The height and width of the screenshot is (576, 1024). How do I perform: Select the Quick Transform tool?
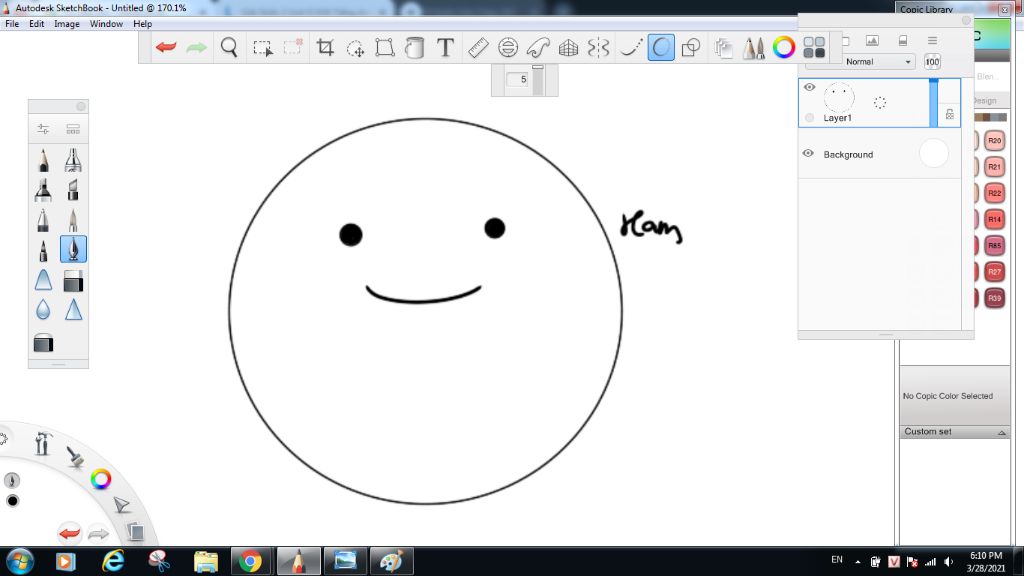355,48
